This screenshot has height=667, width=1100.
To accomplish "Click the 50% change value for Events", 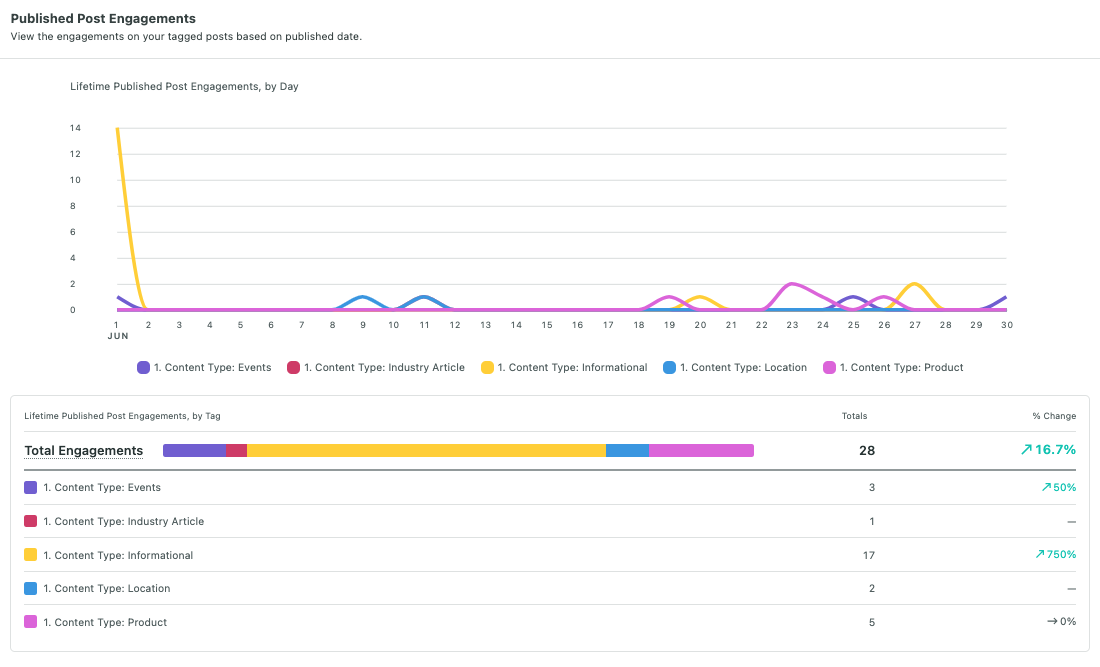I will (1064, 487).
